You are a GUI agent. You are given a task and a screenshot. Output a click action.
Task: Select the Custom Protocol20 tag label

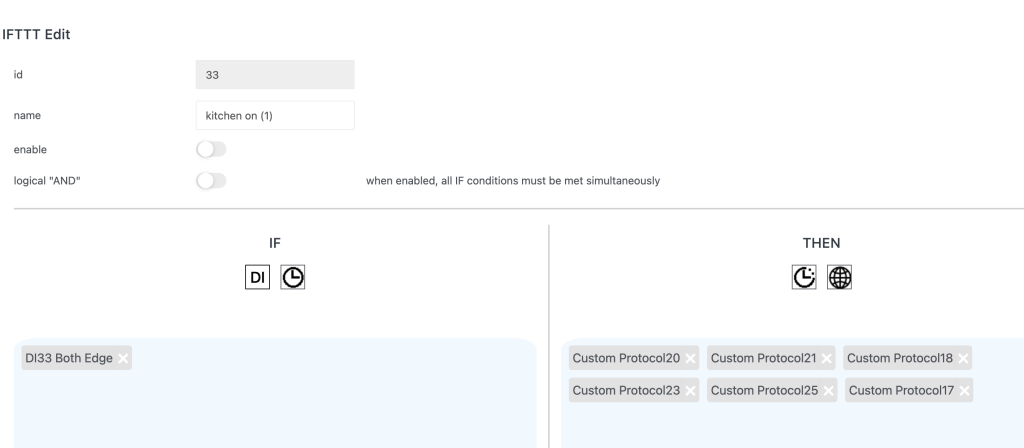626,359
